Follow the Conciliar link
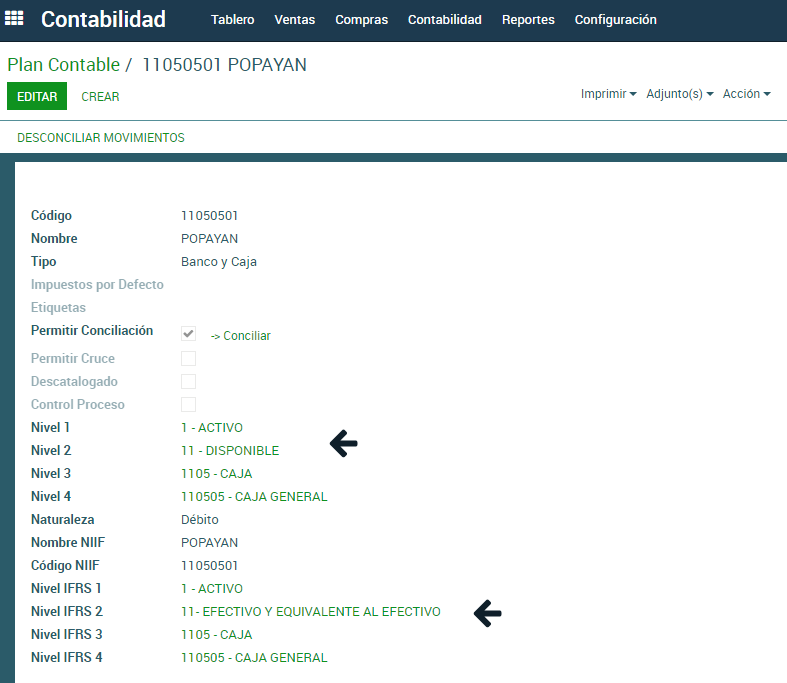 [241, 336]
